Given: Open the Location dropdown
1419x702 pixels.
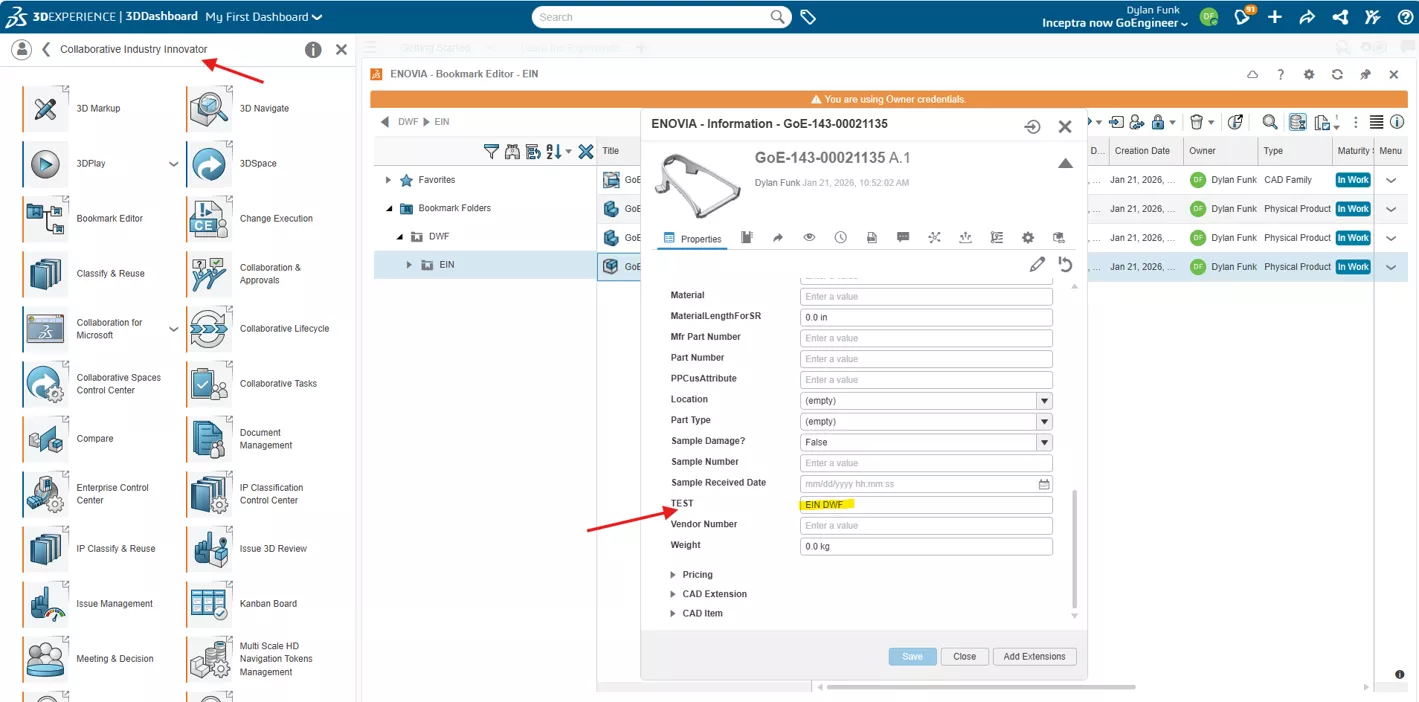Looking at the screenshot, I should click(1044, 400).
